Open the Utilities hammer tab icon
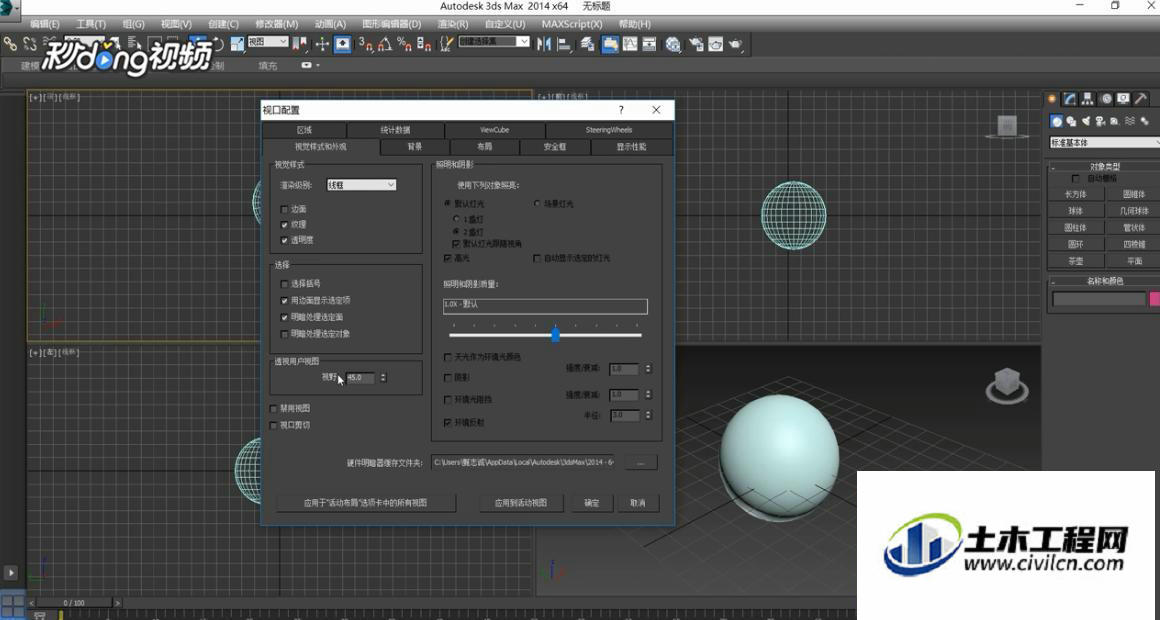Image resolution: width=1160 pixels, height=620 pixels. 1142,98
